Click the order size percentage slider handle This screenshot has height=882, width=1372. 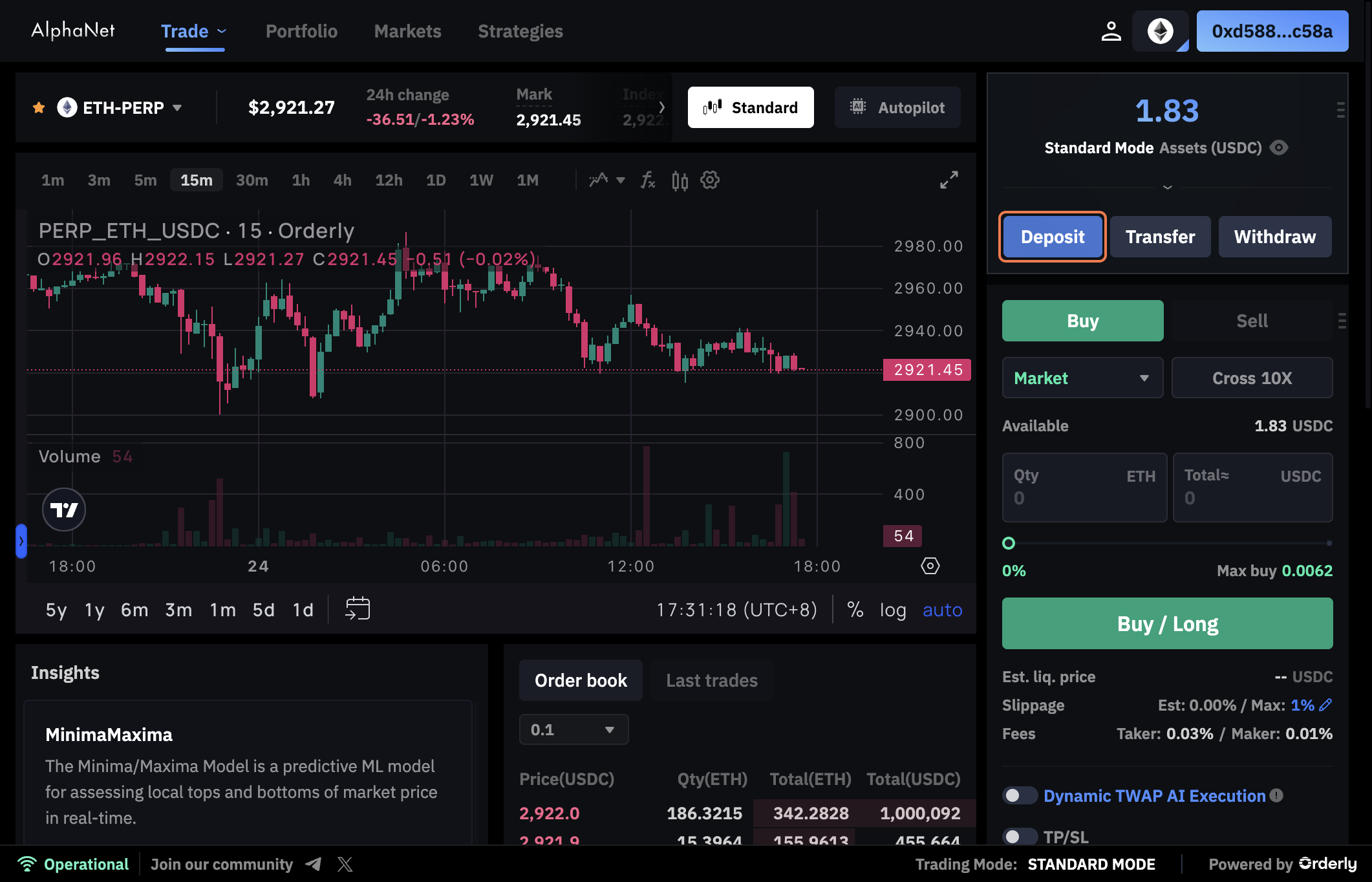(x=1009, y=543)
